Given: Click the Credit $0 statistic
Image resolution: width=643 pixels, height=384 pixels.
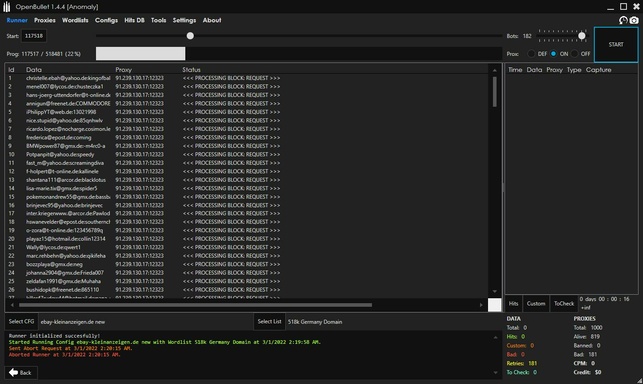Looking at the screenshot, I should (587, 373).
